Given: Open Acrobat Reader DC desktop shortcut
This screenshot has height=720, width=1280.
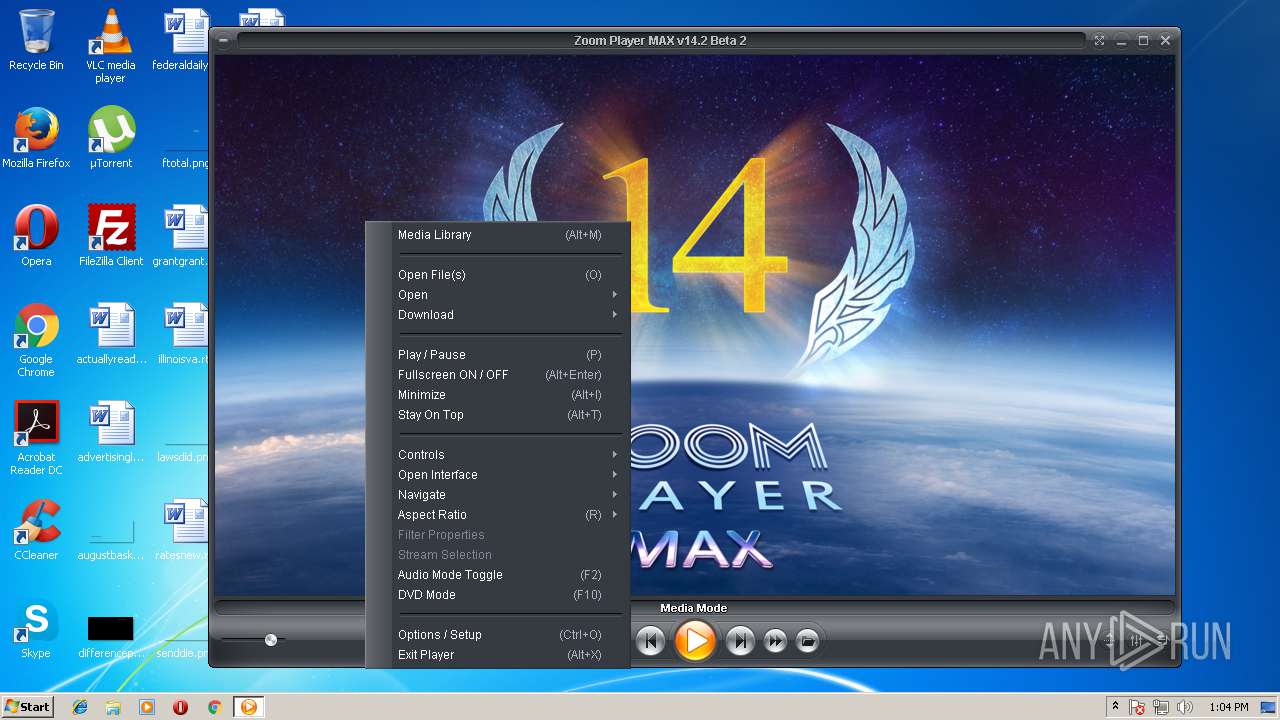Looking at the screenshot, I should pos(36,438).
